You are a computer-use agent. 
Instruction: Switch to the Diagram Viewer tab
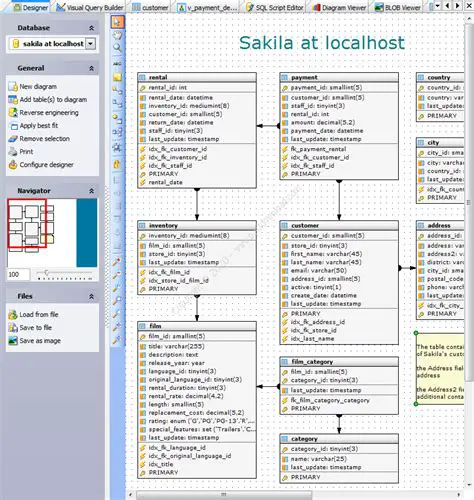pos(339,7)
